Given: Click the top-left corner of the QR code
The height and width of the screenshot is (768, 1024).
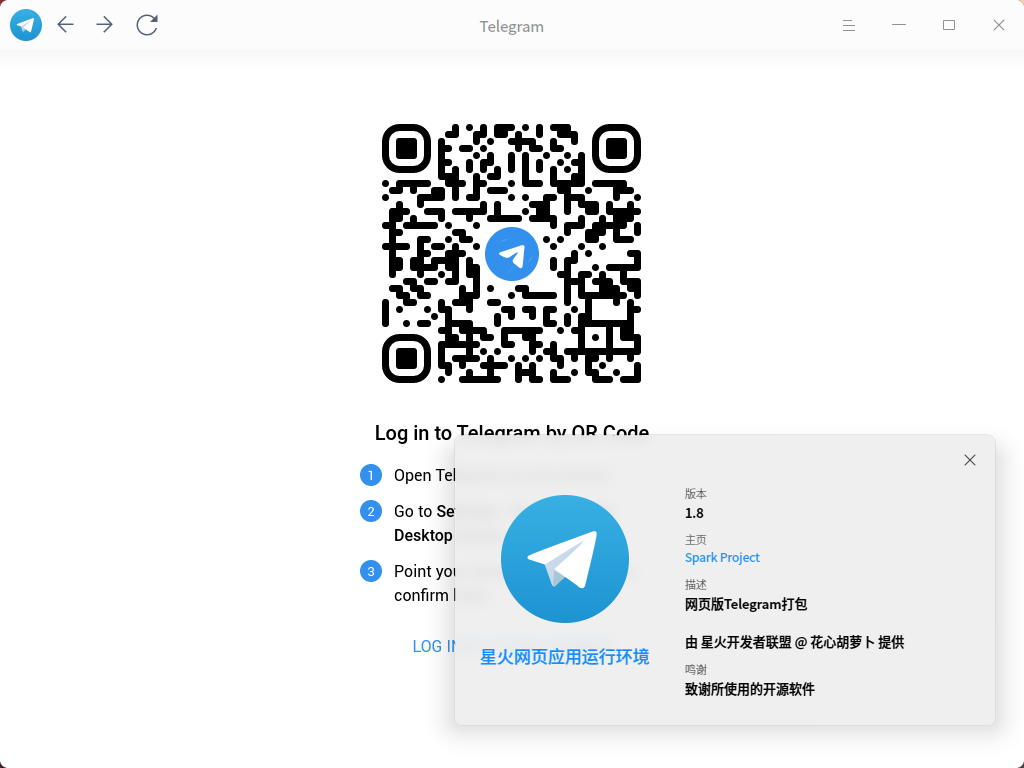Looking at the screenshot, I should click(x=406, y=149).
